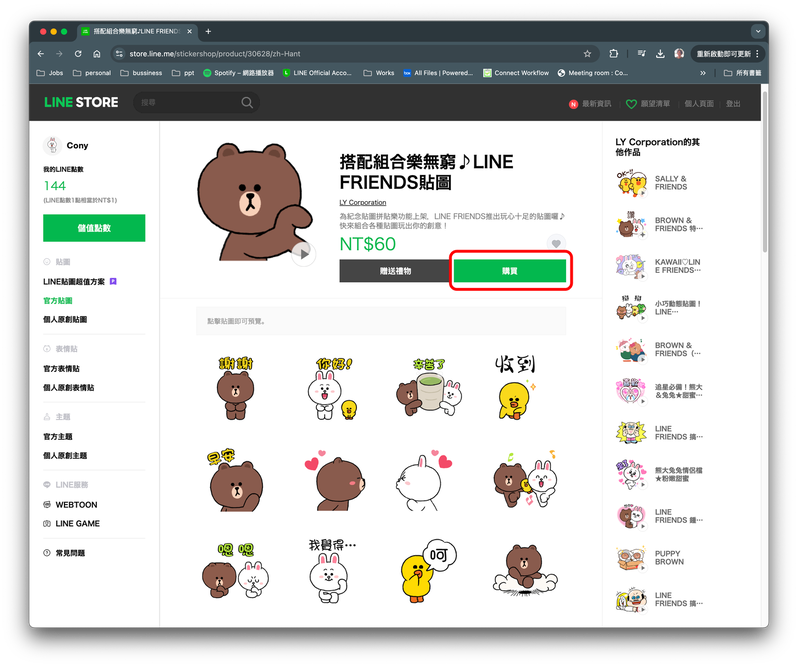
Task: Click the 登出 logout link
Action: click(733, 104)
